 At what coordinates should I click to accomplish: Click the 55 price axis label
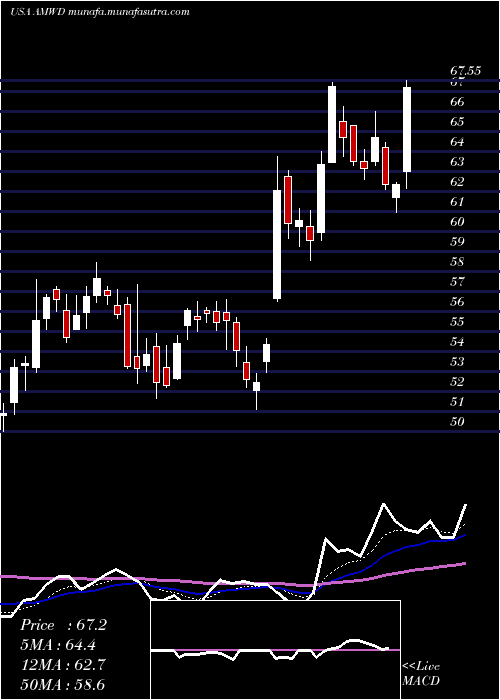458,321
